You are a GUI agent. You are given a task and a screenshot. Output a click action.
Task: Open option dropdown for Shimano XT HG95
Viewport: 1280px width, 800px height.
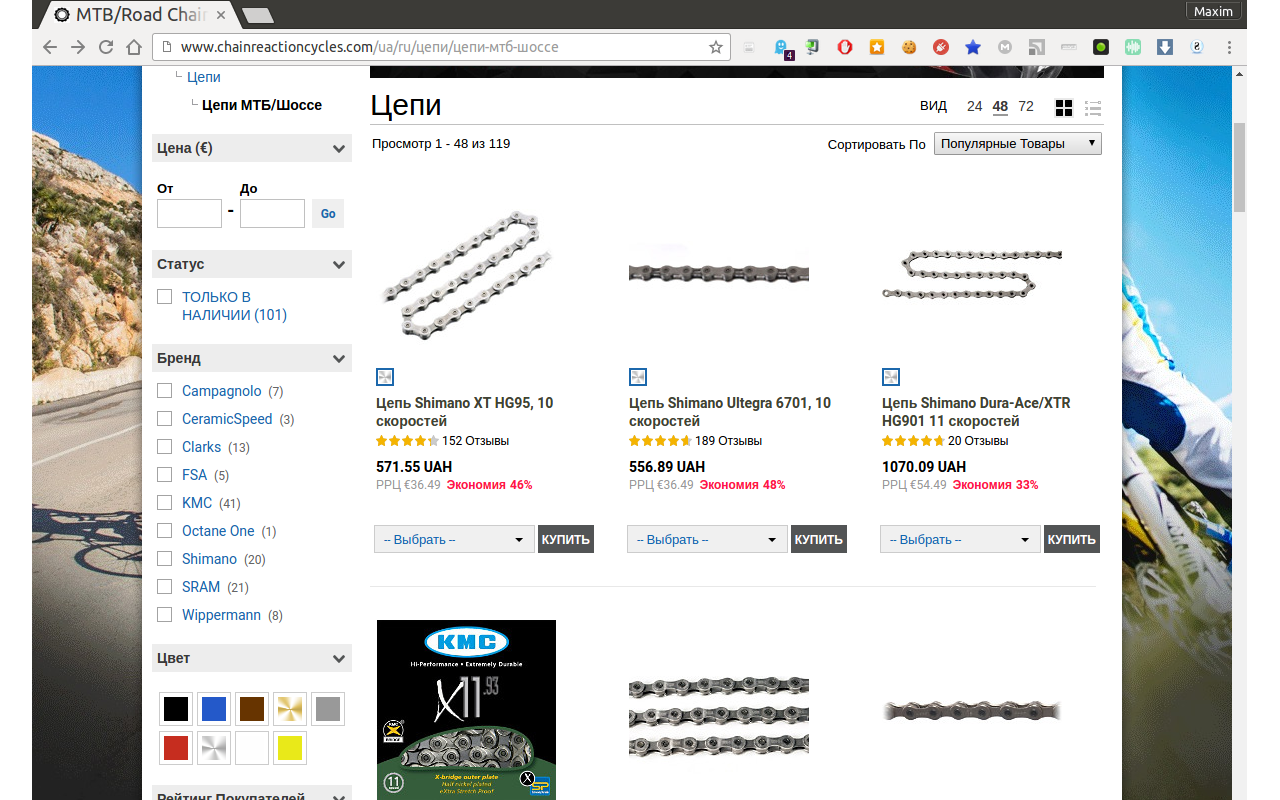[455, 539]
